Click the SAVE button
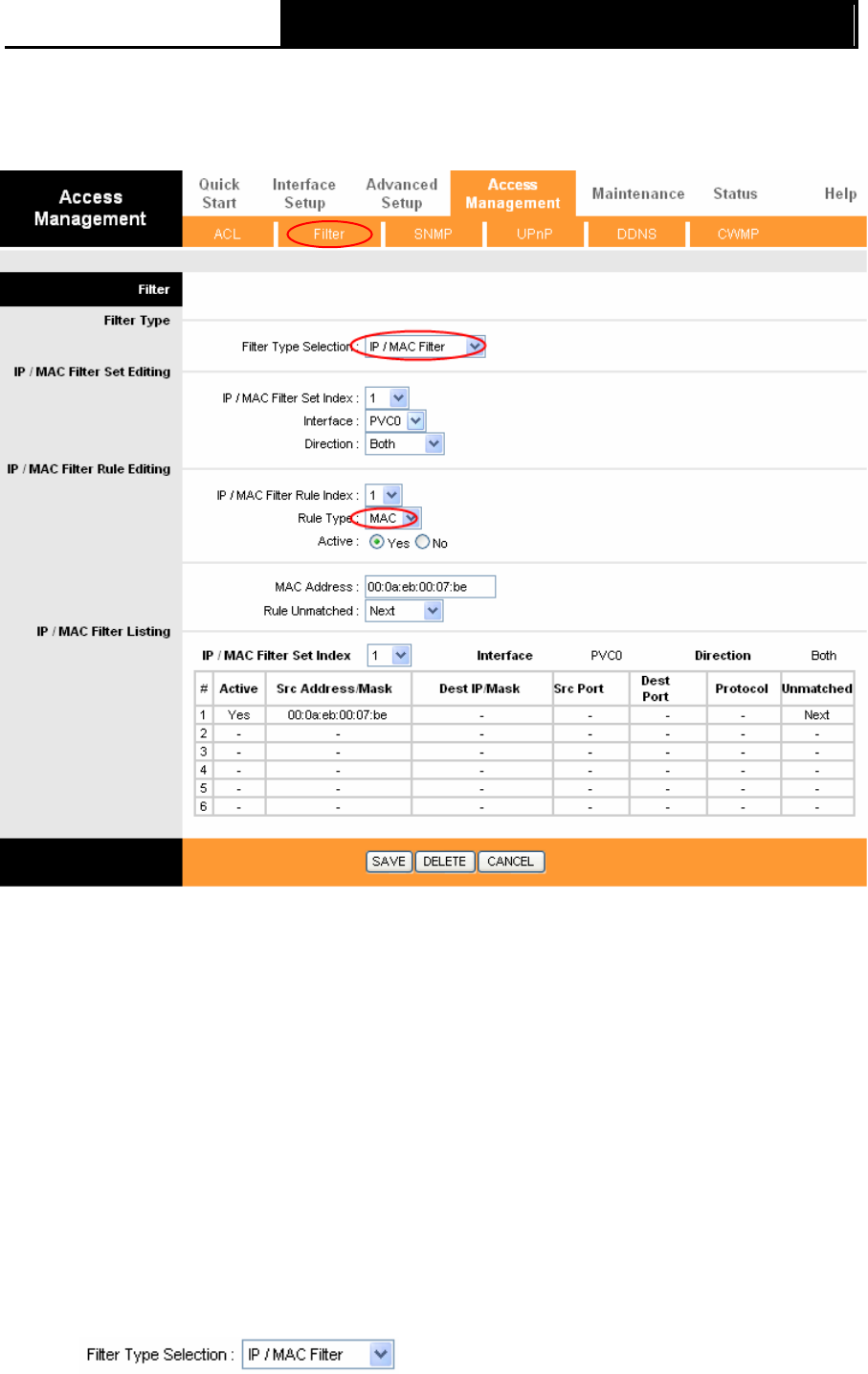868x1374 pixels. (389, 861)
